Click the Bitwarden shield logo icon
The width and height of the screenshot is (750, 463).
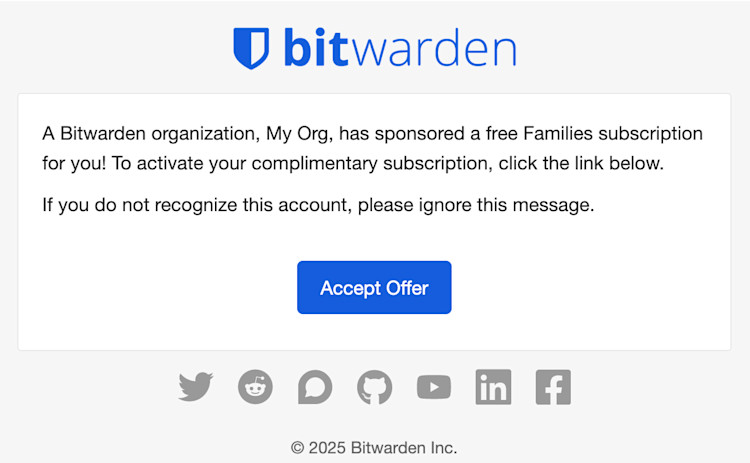click(251, 48)
